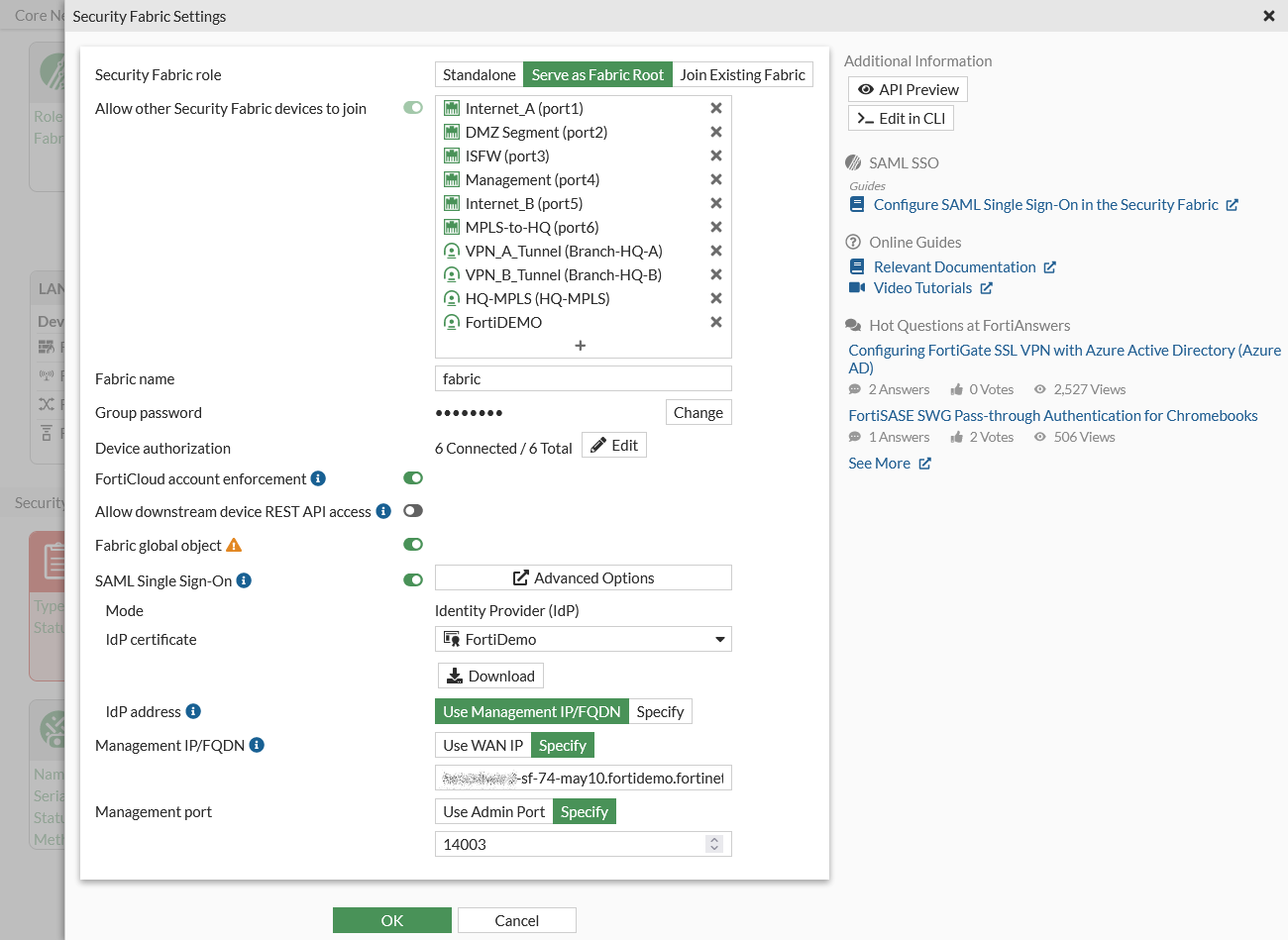Click the SAML Single Sign-On info icon
Image resolution: width=1288 pixels, height=940 pixels.
(x=244, y=580)
